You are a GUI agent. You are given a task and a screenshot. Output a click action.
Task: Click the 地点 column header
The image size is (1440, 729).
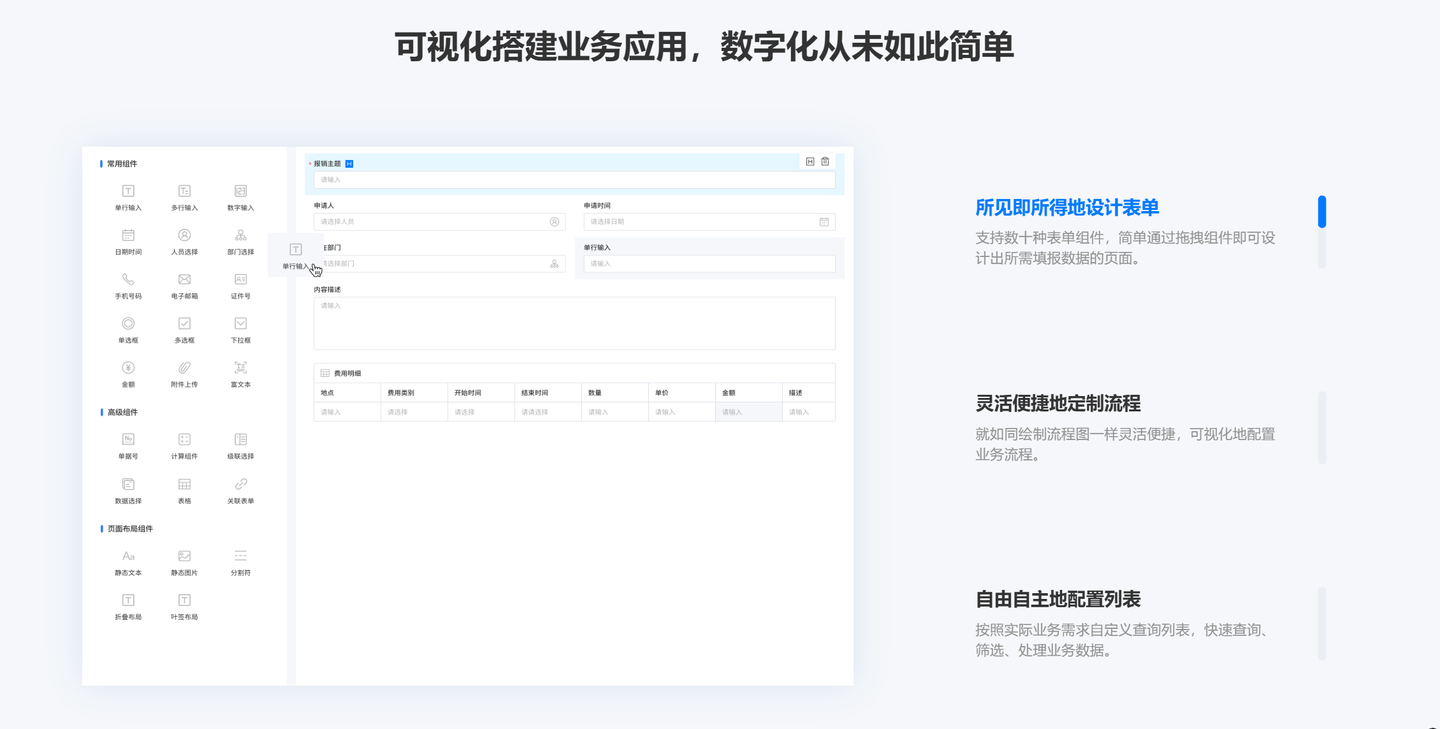[x=327, y=393]
